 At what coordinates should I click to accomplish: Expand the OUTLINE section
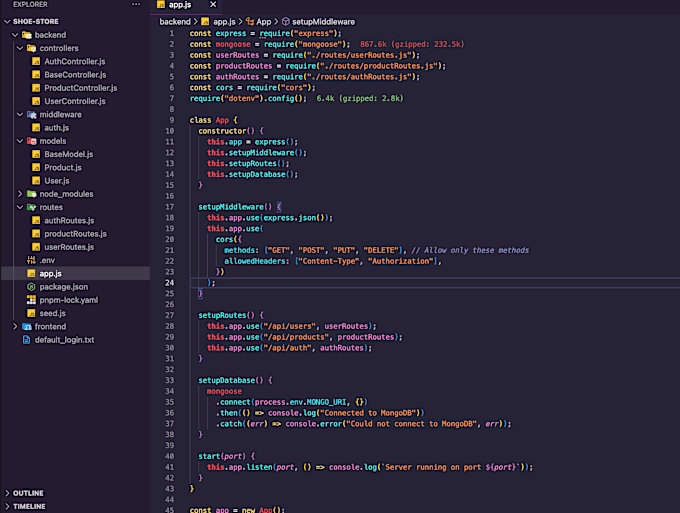(7, 493)
